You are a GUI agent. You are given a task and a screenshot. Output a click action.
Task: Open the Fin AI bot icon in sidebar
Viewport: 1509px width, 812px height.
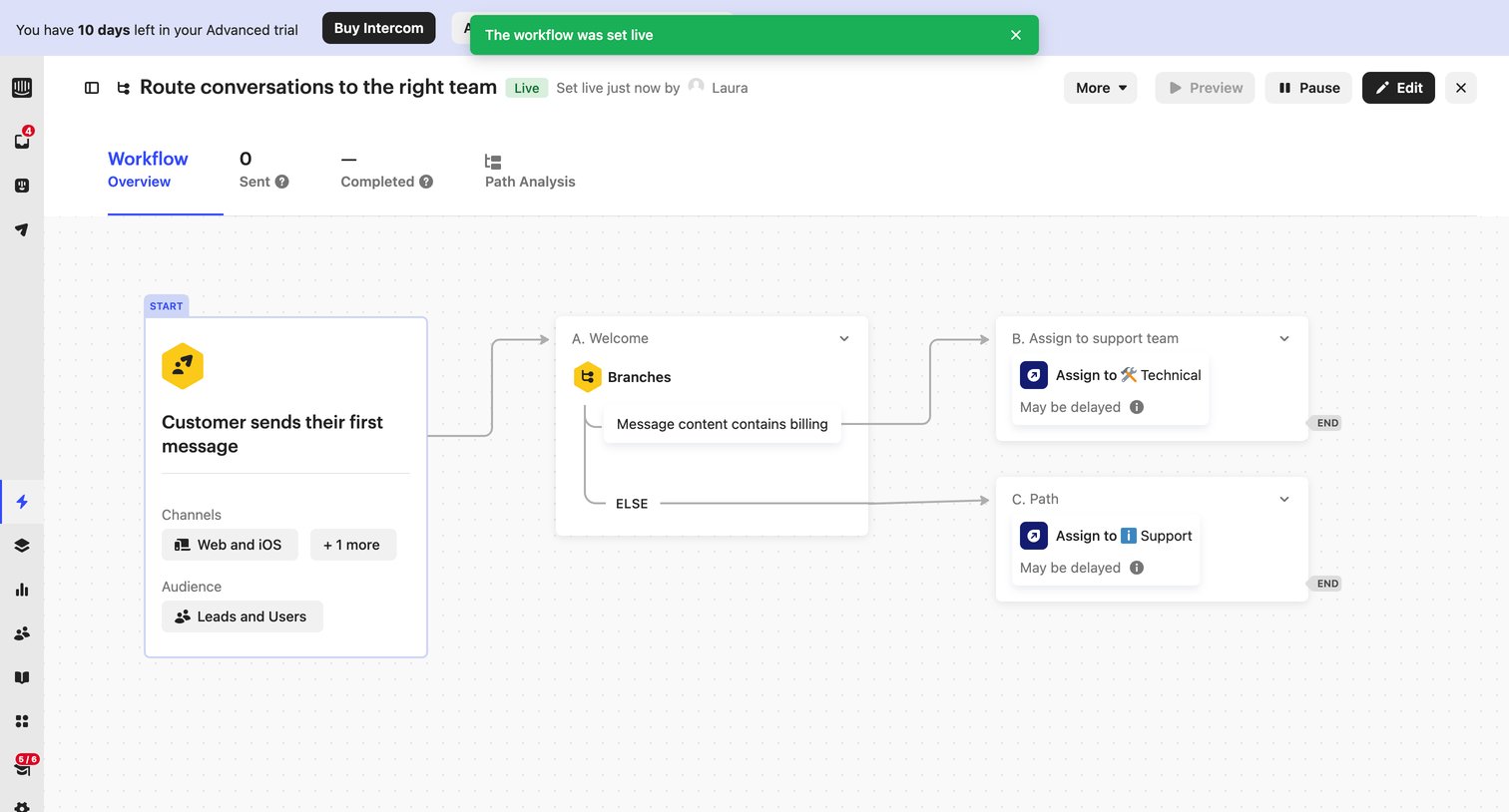tap(22, 186)
